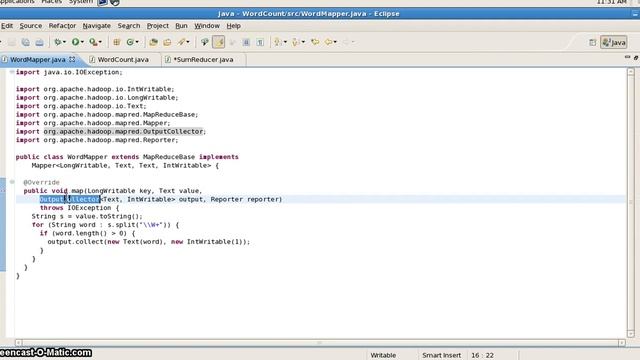Click the system clock in top panel

(611, 2)
